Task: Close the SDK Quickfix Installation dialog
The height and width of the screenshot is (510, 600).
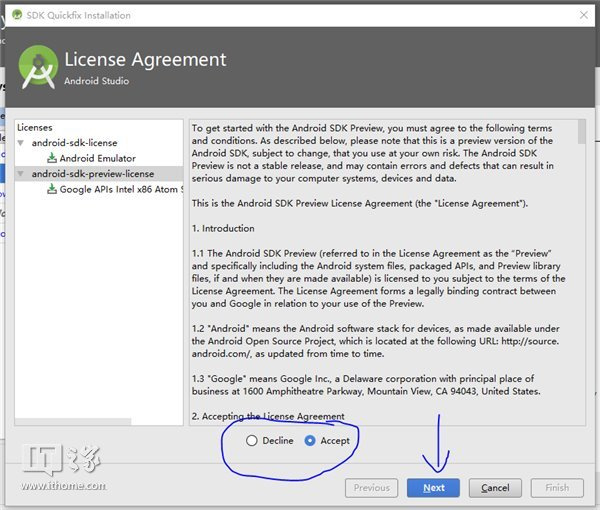Action: [x=583, y=15]
